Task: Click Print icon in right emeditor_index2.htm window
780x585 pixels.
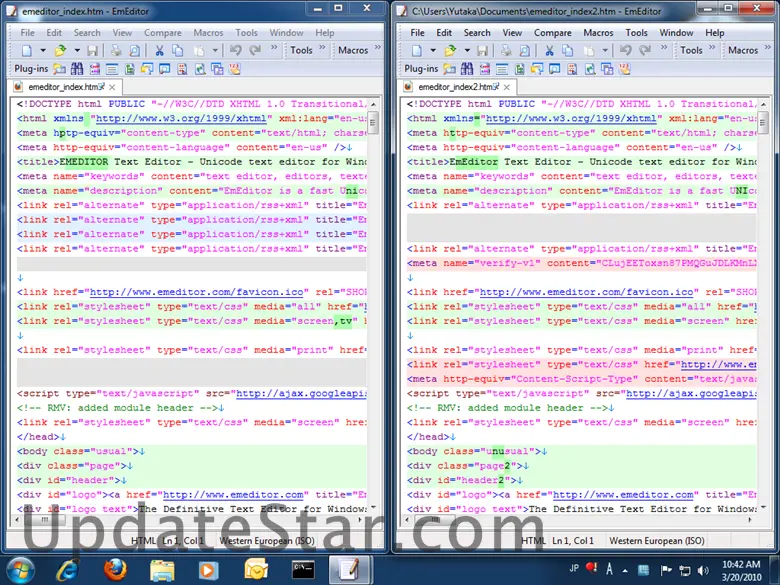Action: point(506,50)
